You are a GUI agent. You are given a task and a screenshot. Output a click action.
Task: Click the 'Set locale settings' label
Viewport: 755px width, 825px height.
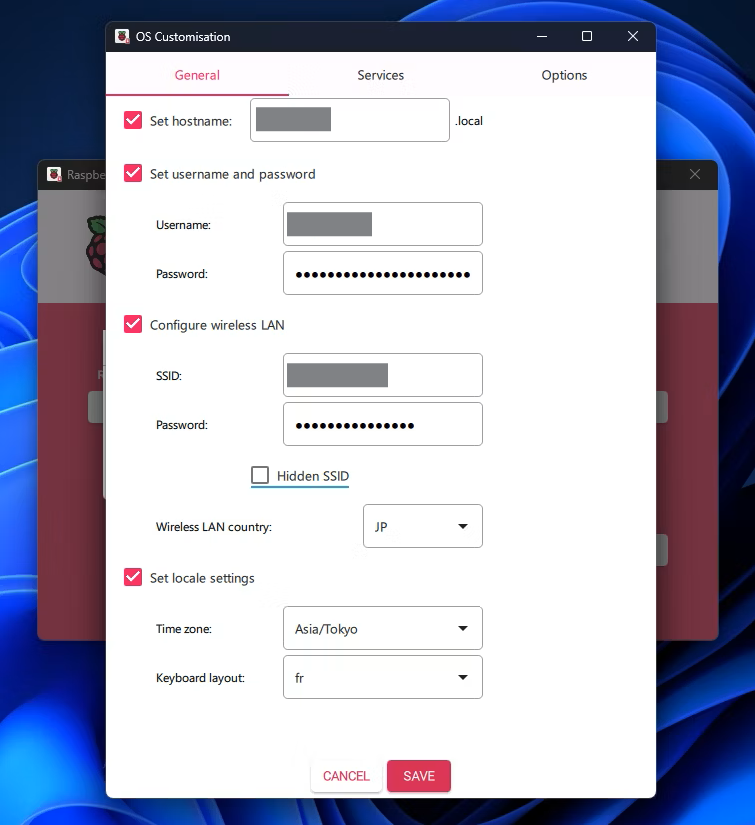[202, 578]
